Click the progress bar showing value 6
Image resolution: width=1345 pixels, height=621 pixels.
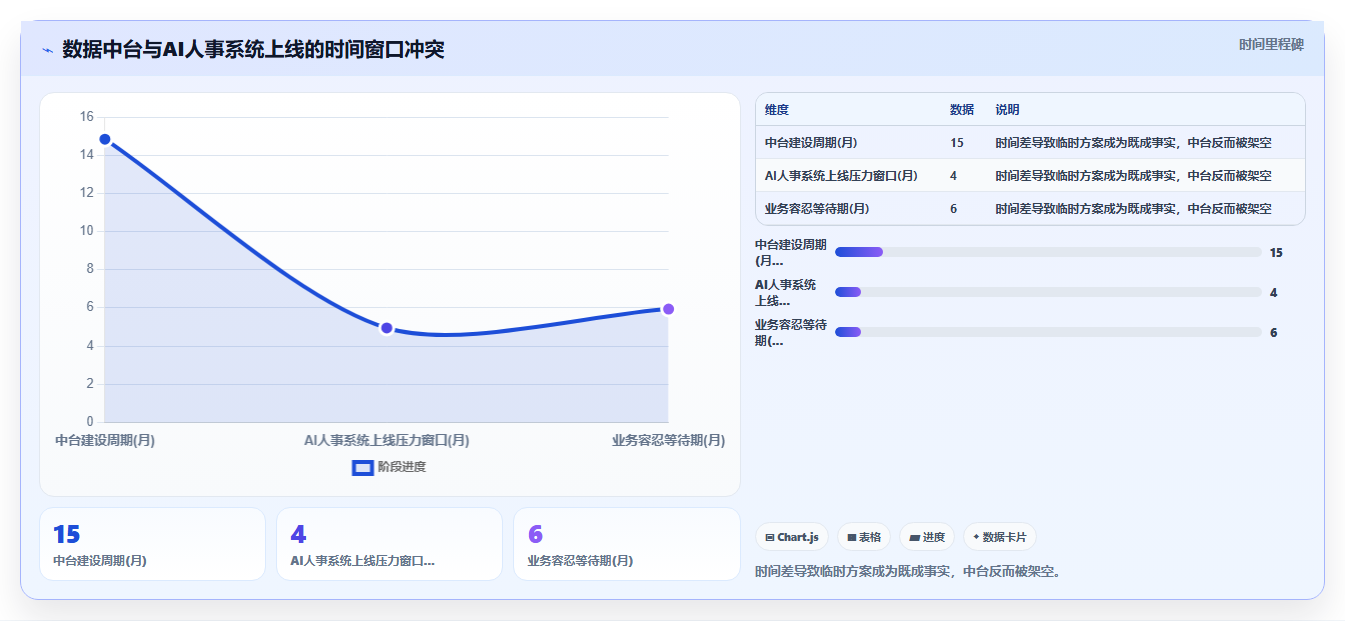coord(1048,332)
